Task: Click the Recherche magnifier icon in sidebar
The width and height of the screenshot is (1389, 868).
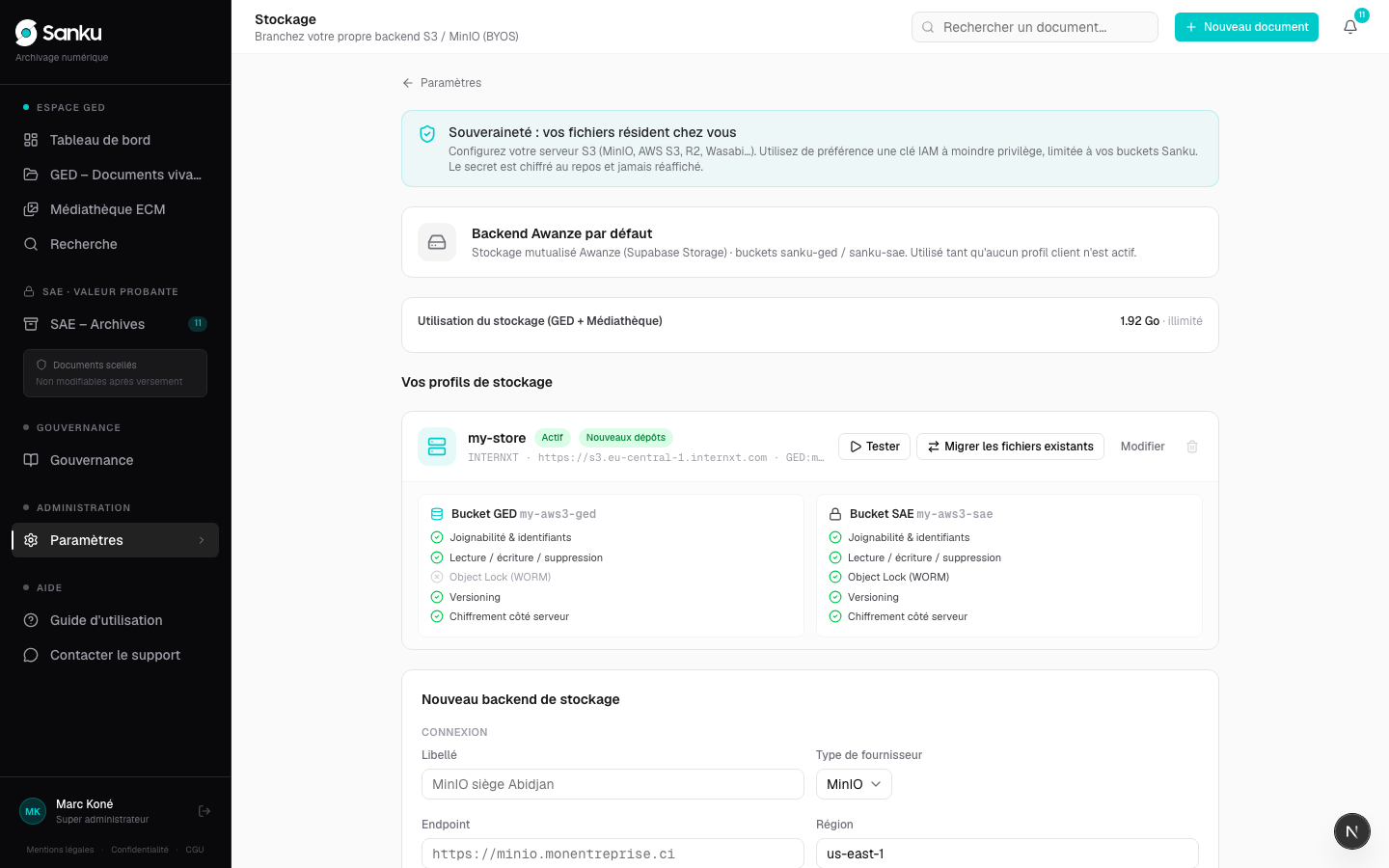Action: pyautogui.click(x=31, y=244)
